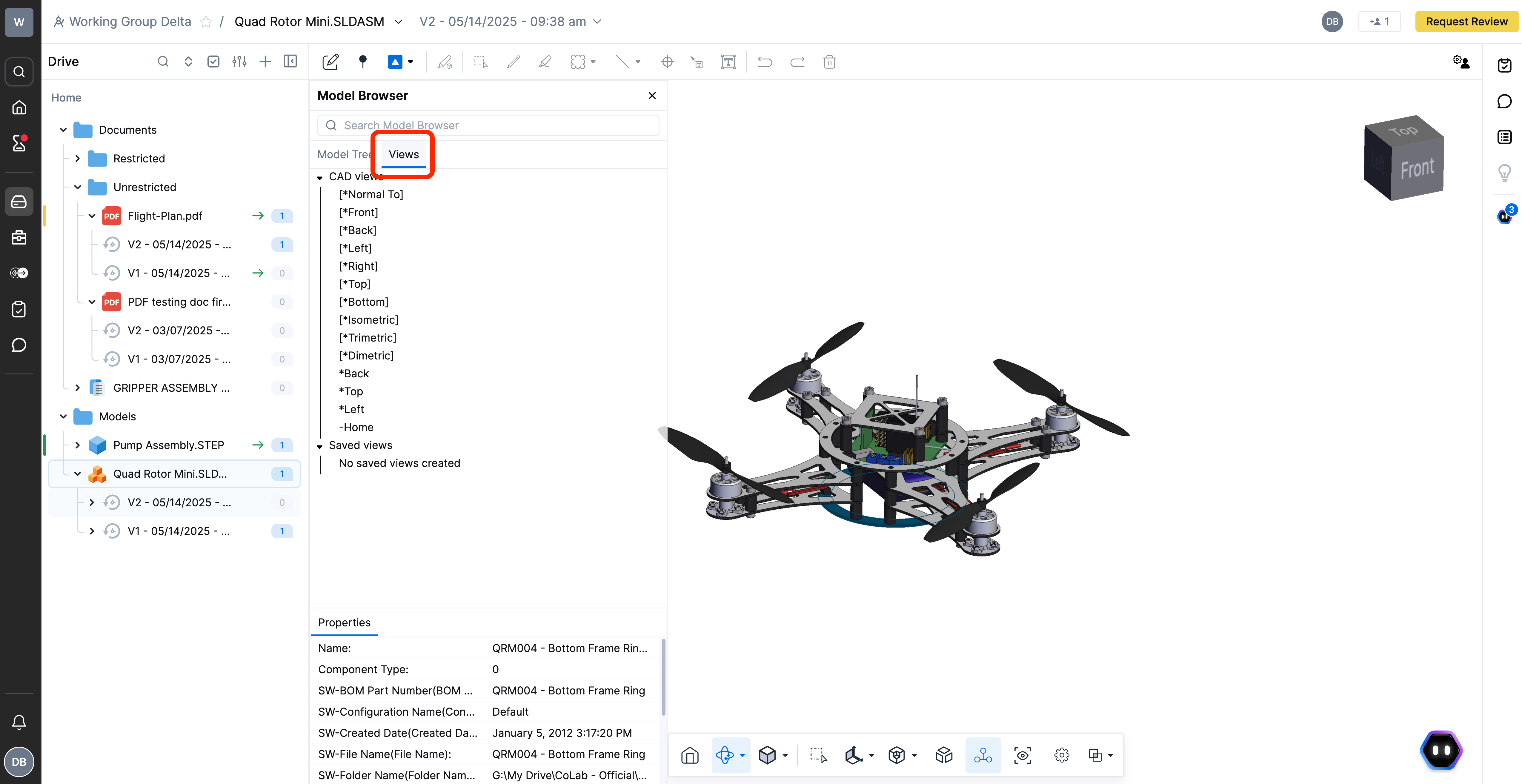Open the DB user avatar in left sidebar
1522x784 pixels.
click(x=19, y=762)
